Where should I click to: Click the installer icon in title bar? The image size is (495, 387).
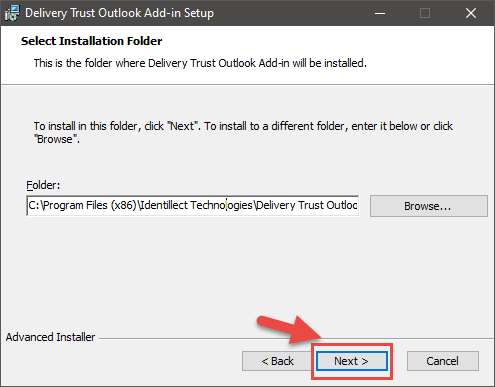click(12, 13)
